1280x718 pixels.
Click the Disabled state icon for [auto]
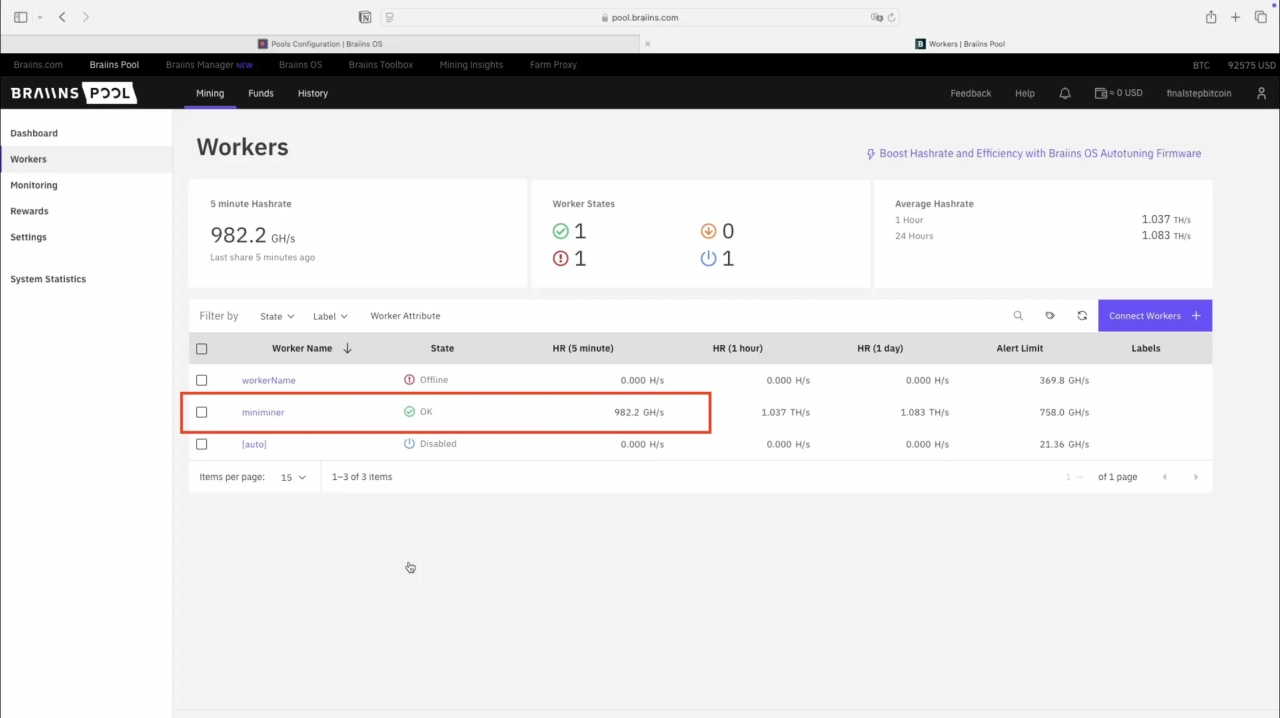(409, 444)
